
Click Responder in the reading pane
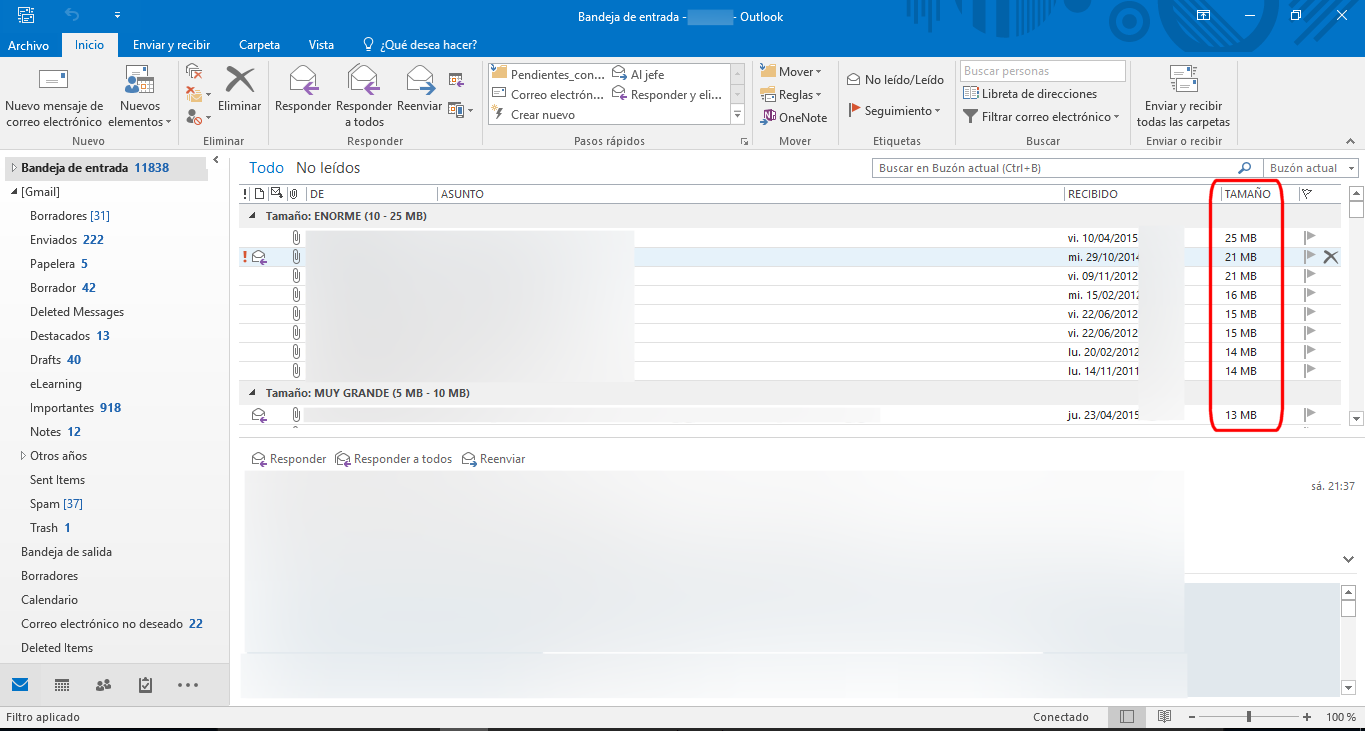tap(289, 459)
